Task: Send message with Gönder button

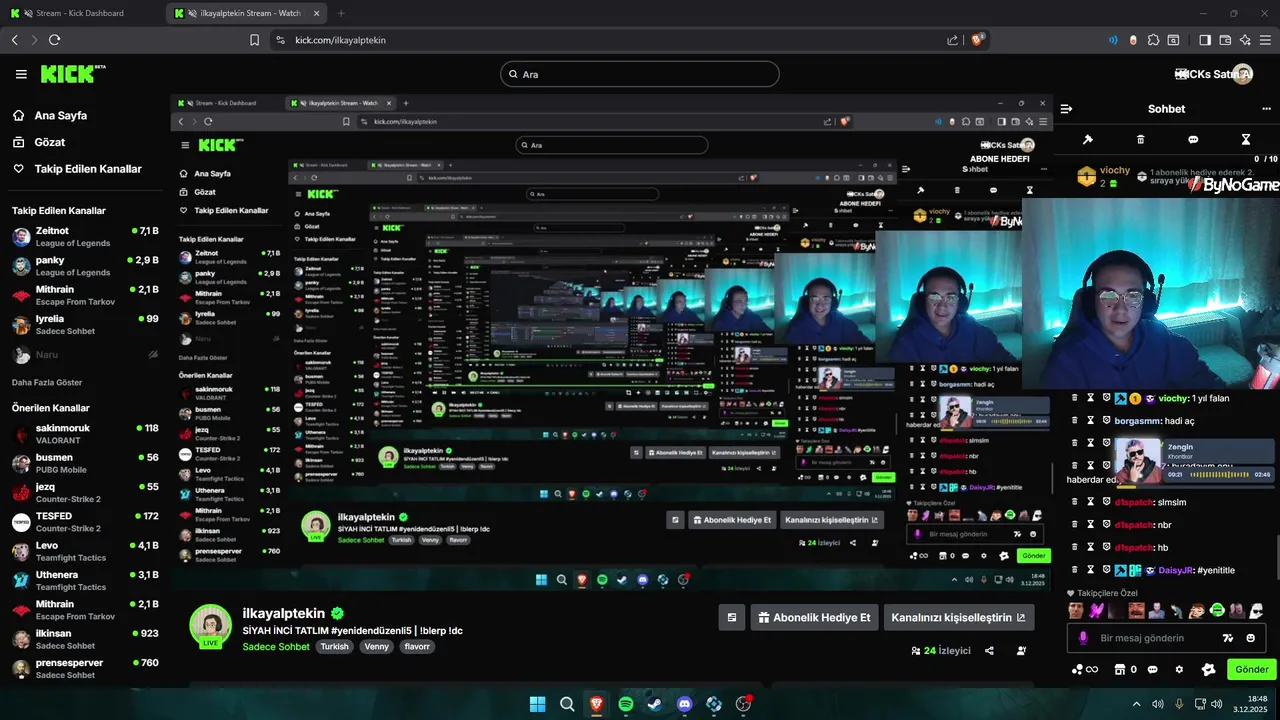Action: pyautogui.click(x=1251, y=669)
